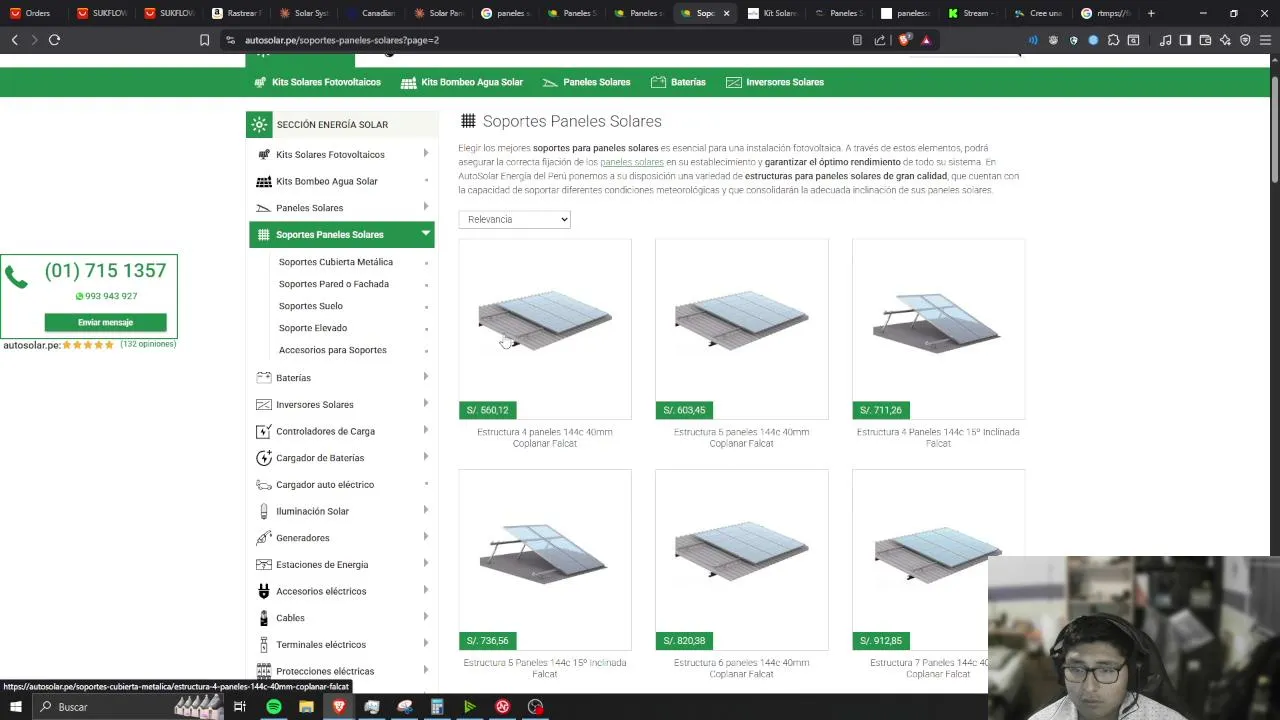Expand Iluminación Solar sidebar arrow
The width and height of the screenshot is (1280, 720).
(x=426, y=510)
